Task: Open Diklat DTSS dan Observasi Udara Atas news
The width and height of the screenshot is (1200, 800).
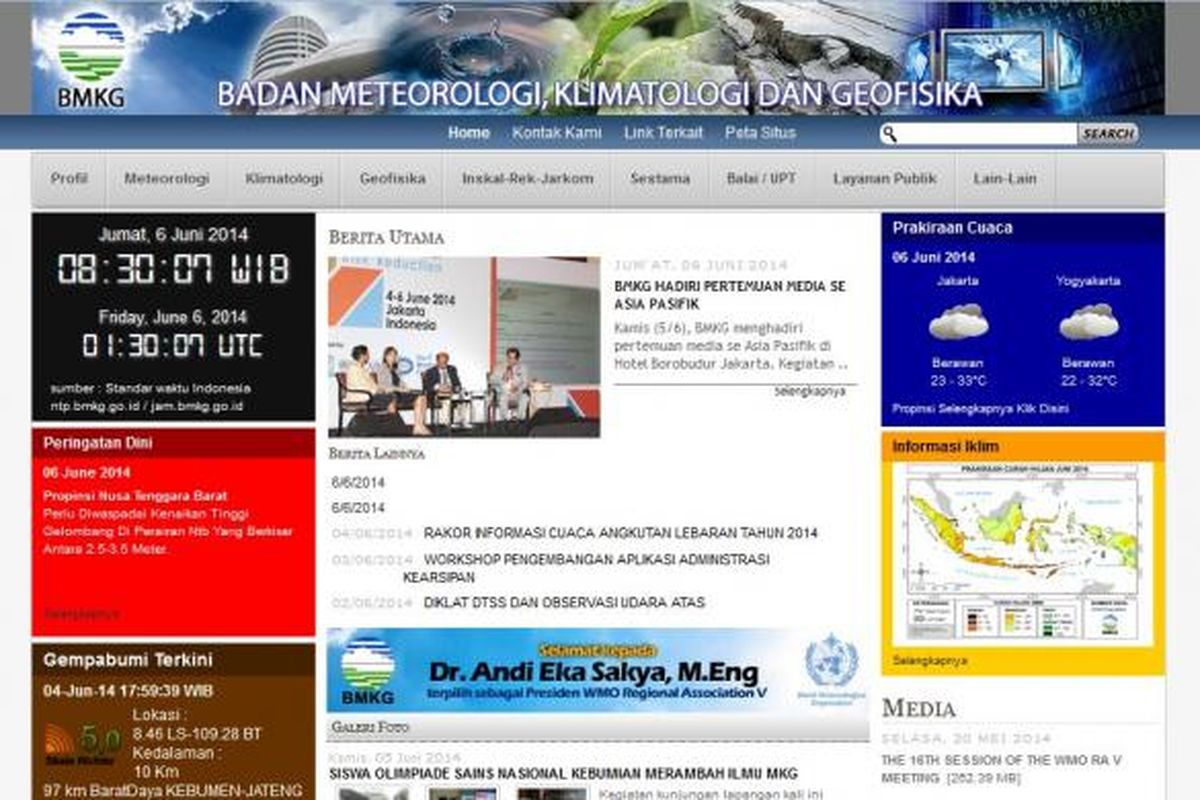Action: (x=564, y=602)
